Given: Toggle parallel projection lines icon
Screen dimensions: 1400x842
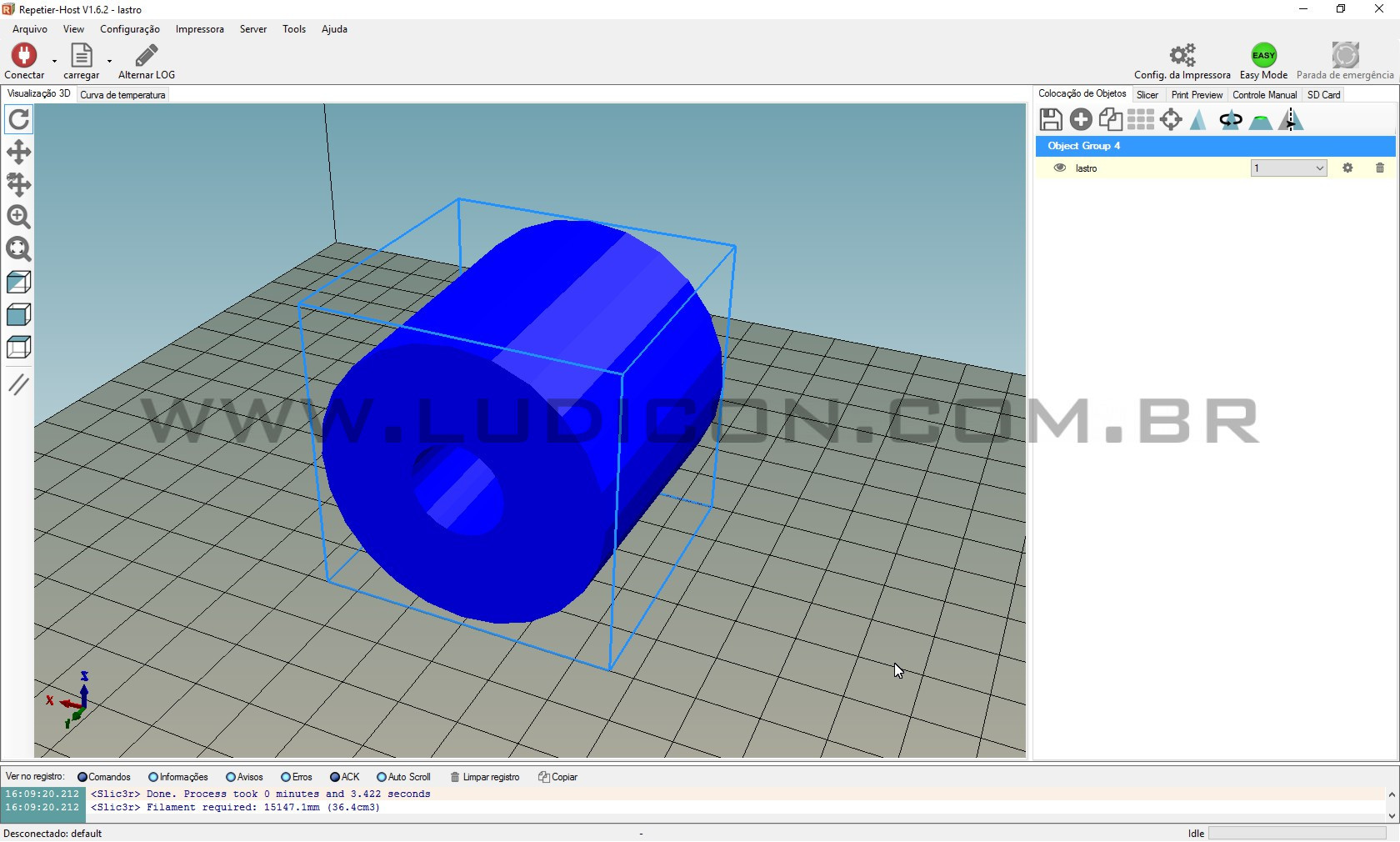Looking at the screenshot, I should 18,384.
